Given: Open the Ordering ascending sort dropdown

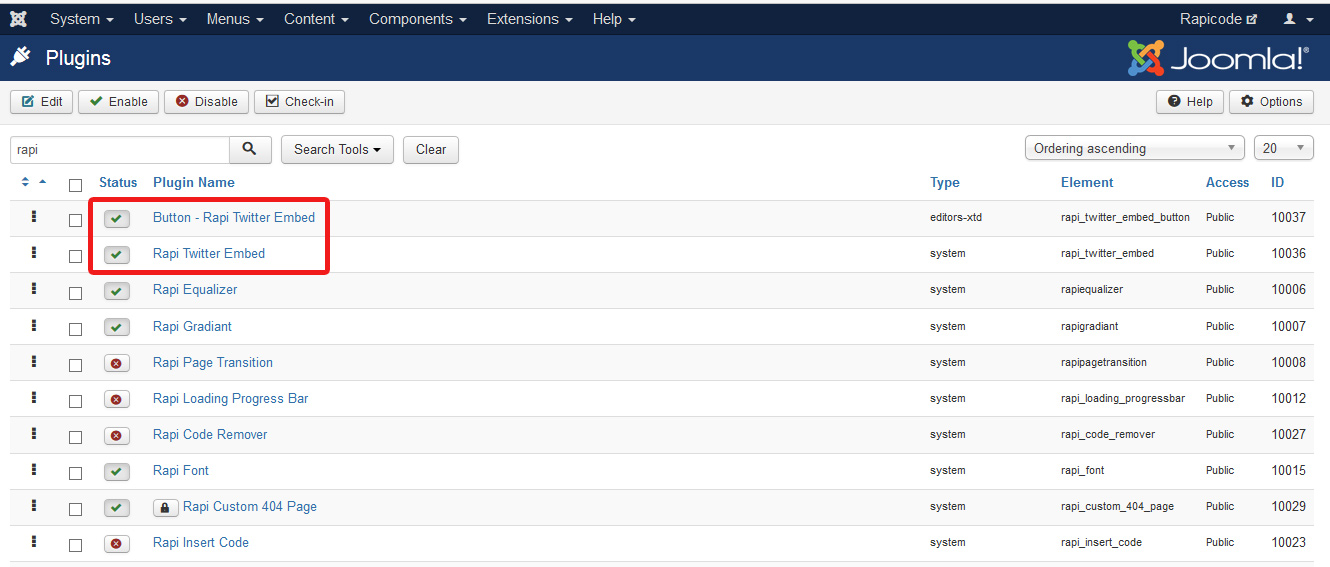Looking at the screenshot, I should (1135, 148).
